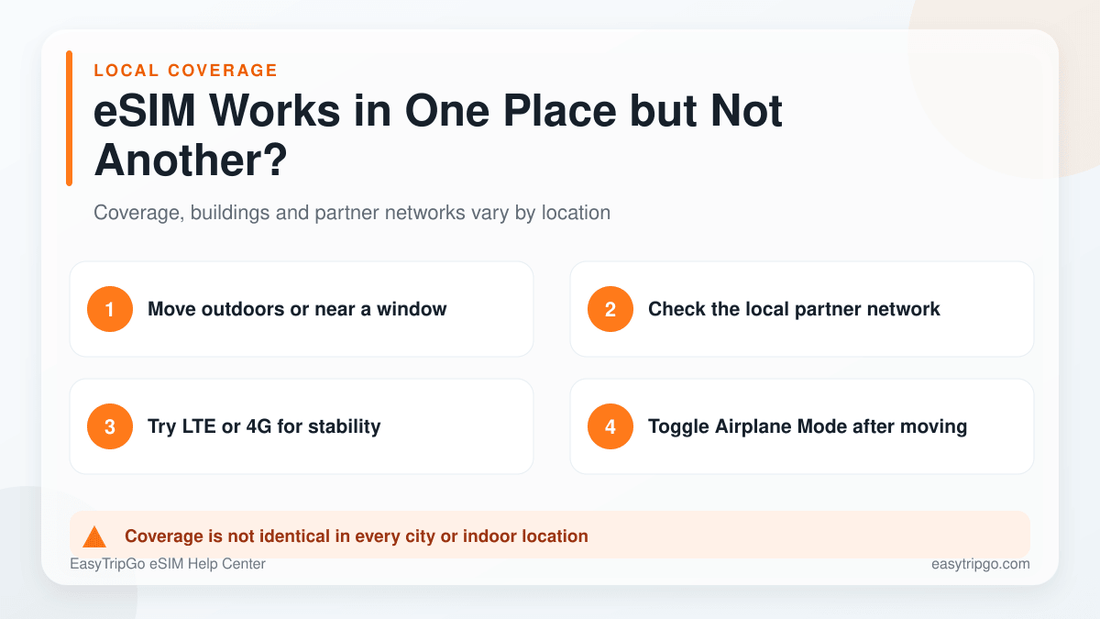The height and width of the screenshot is (619, 1100).
Task: Select the 'Try LTE or 4G for stability' card
Action: click(302, 426)
